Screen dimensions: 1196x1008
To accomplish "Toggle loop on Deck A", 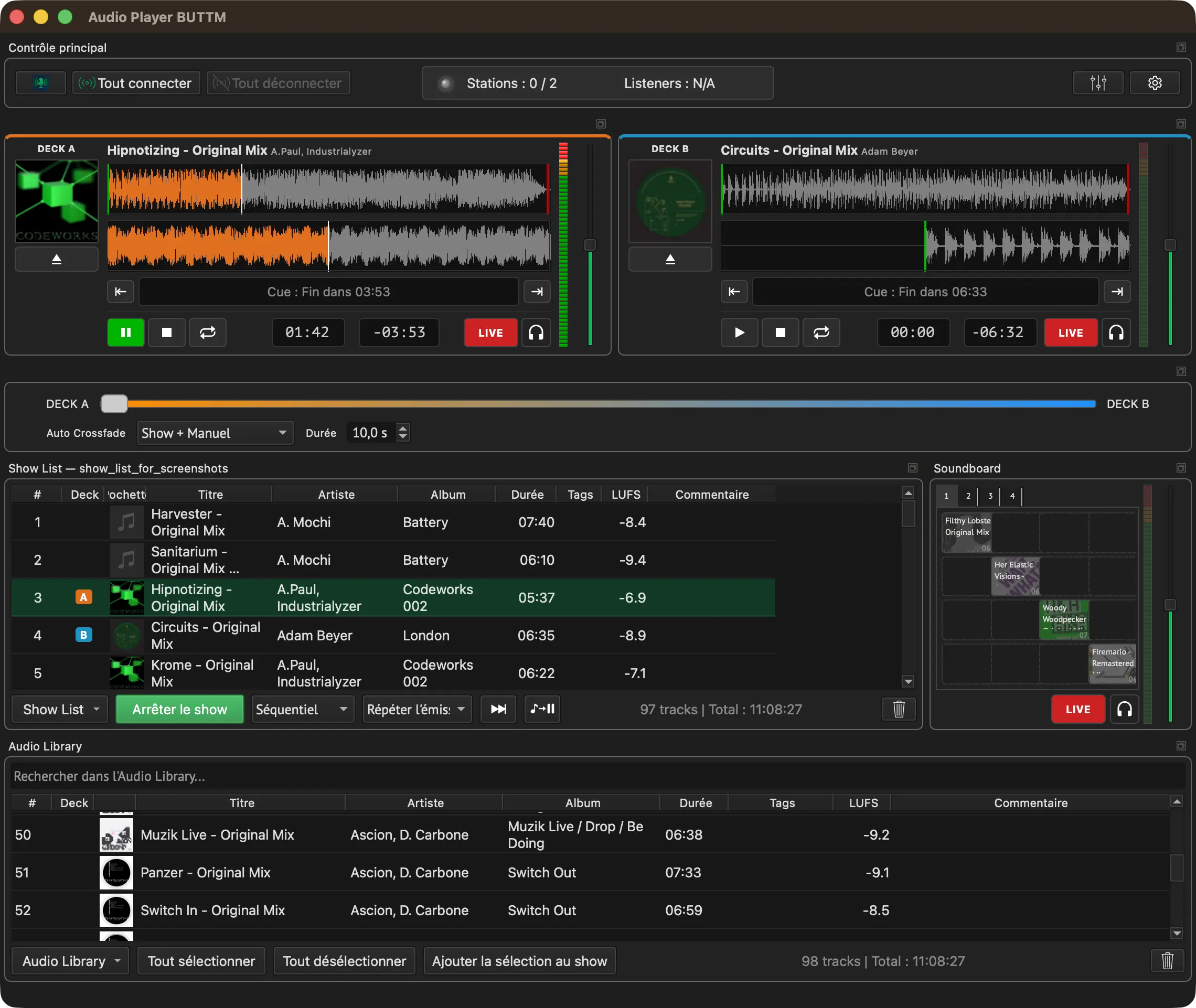I will pyautogui.click(x=207, y=333).
